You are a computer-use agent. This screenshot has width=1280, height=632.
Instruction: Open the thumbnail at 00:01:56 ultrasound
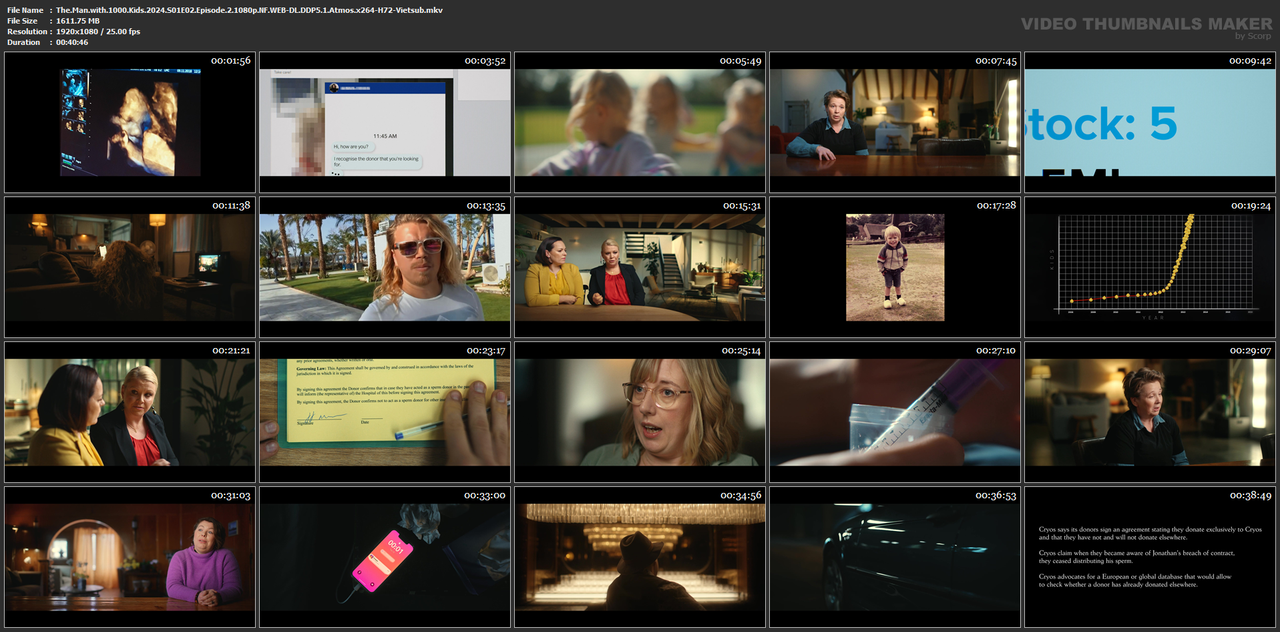click(x=128, y=122)
